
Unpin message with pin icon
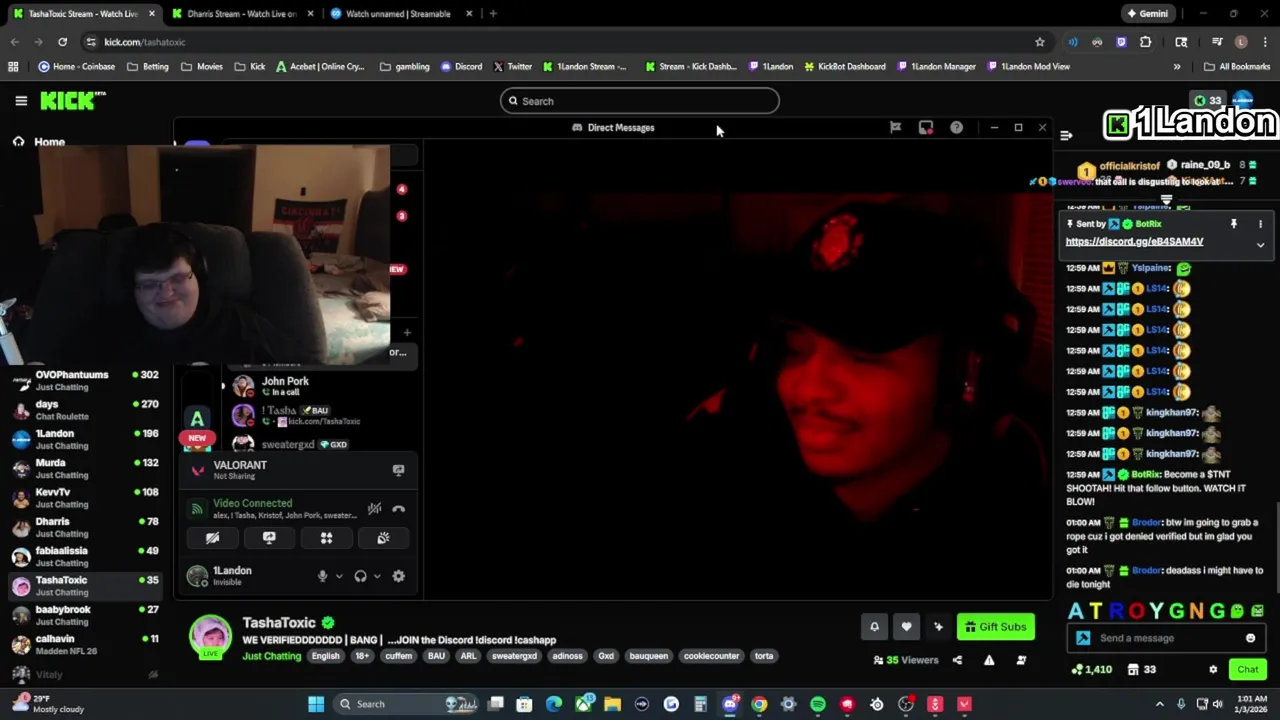click(x=1234, y=224)
